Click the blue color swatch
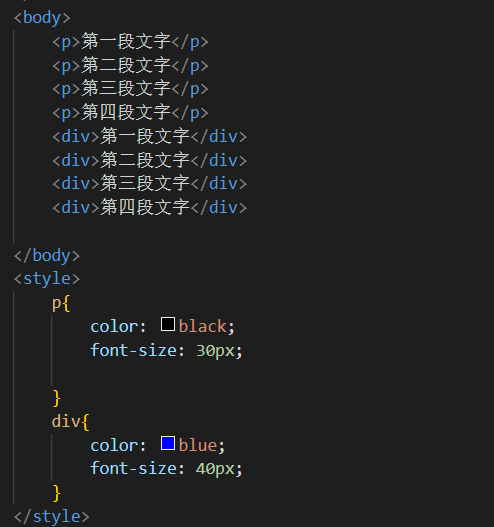This screenshot has height=527, width=494. [168, 443]
